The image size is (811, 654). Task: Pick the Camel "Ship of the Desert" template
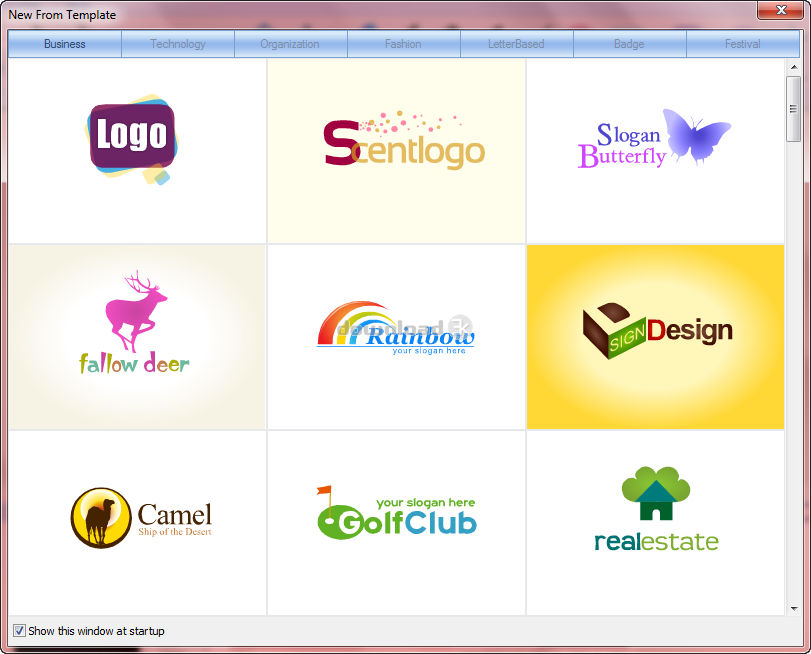(x=136, y=521)
